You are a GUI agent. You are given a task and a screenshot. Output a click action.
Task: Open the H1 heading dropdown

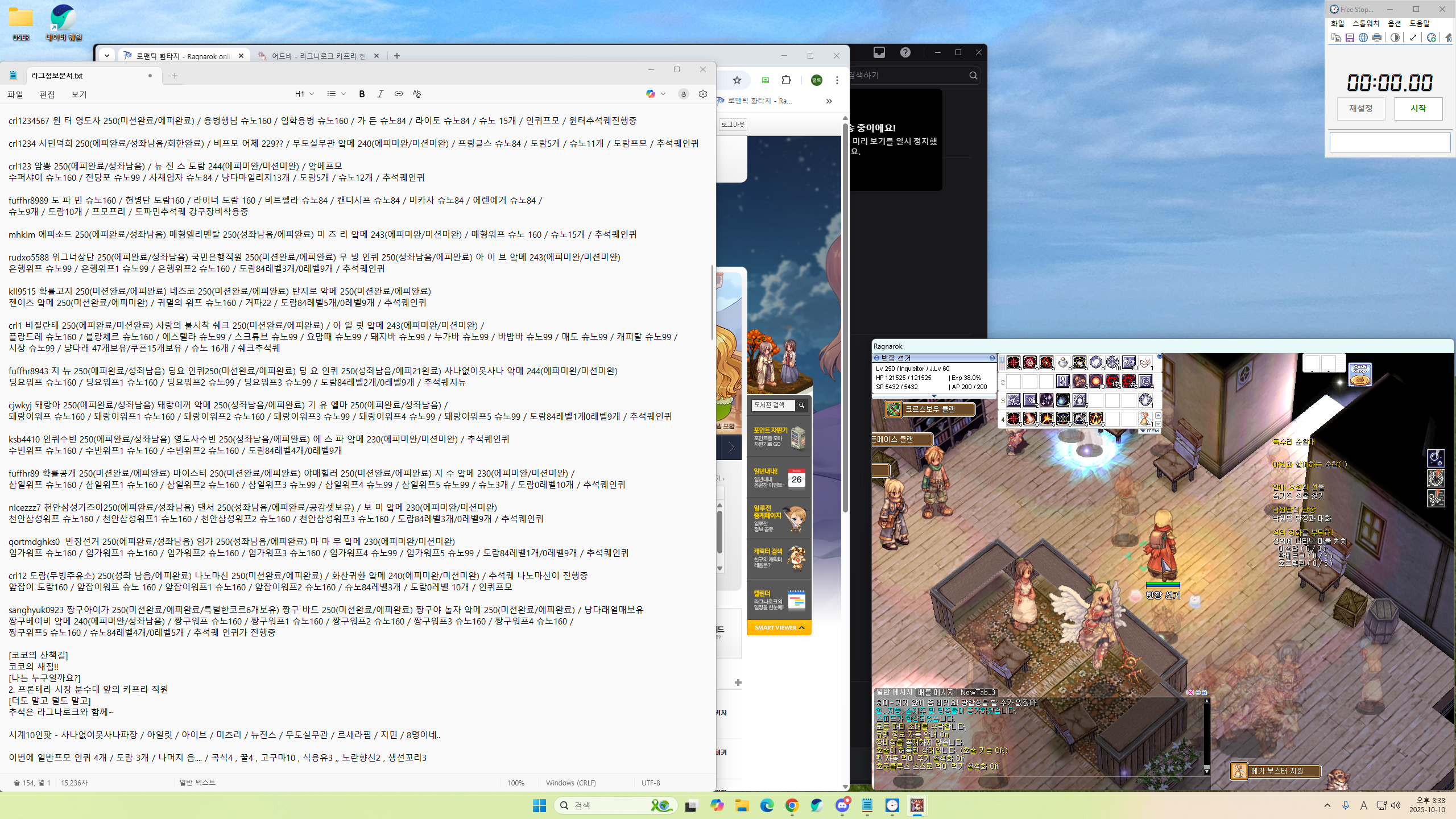304,94
